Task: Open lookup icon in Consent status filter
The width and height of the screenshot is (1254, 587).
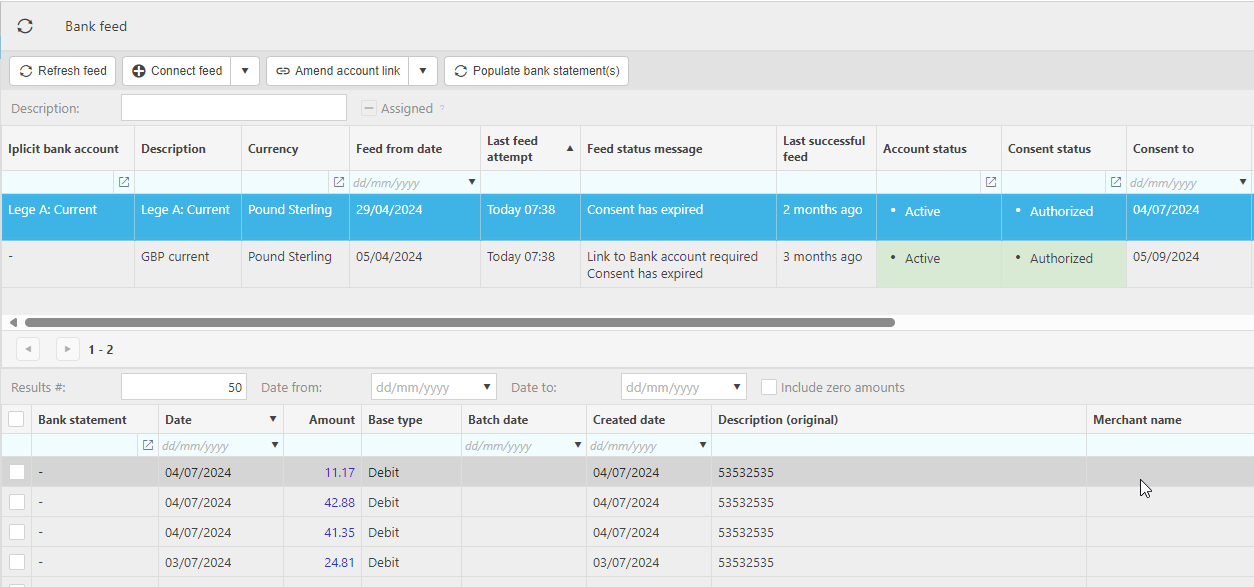Action: [x=1116, y=182]
